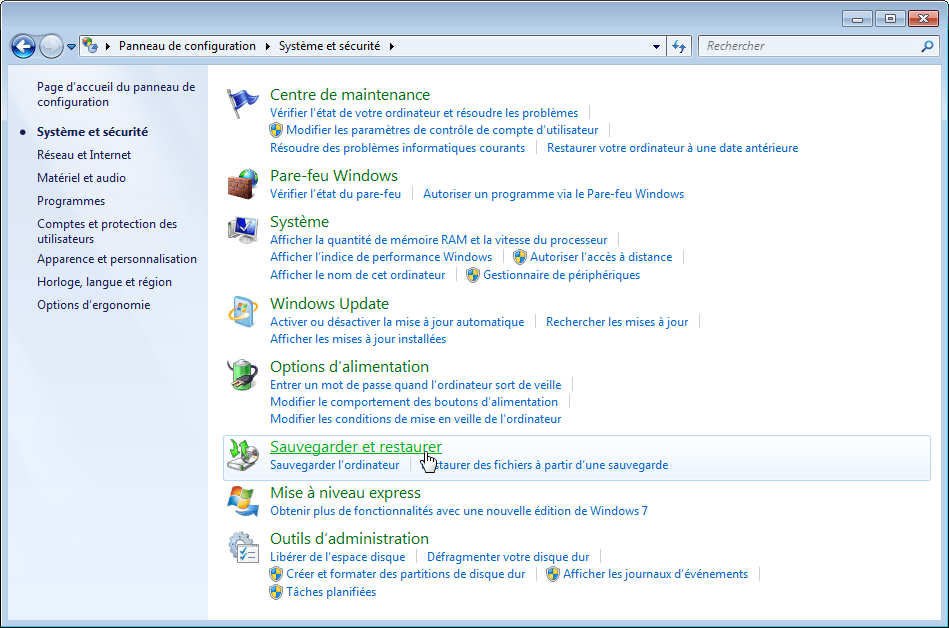Click Afficher l'indice de performance Windows
The image size is (949, 628).
[381, 257]
